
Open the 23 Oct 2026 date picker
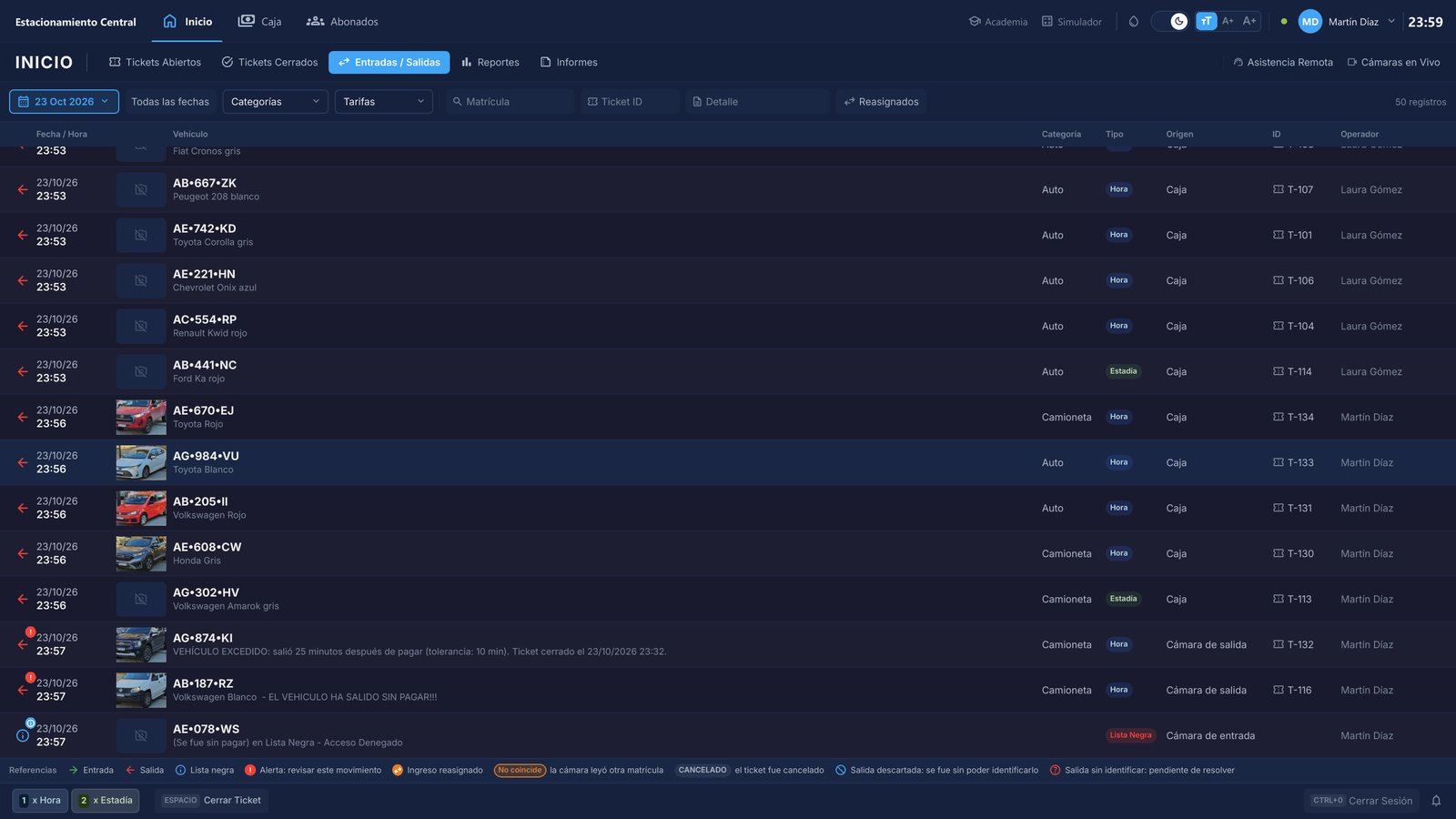click(x=64, y=101)
